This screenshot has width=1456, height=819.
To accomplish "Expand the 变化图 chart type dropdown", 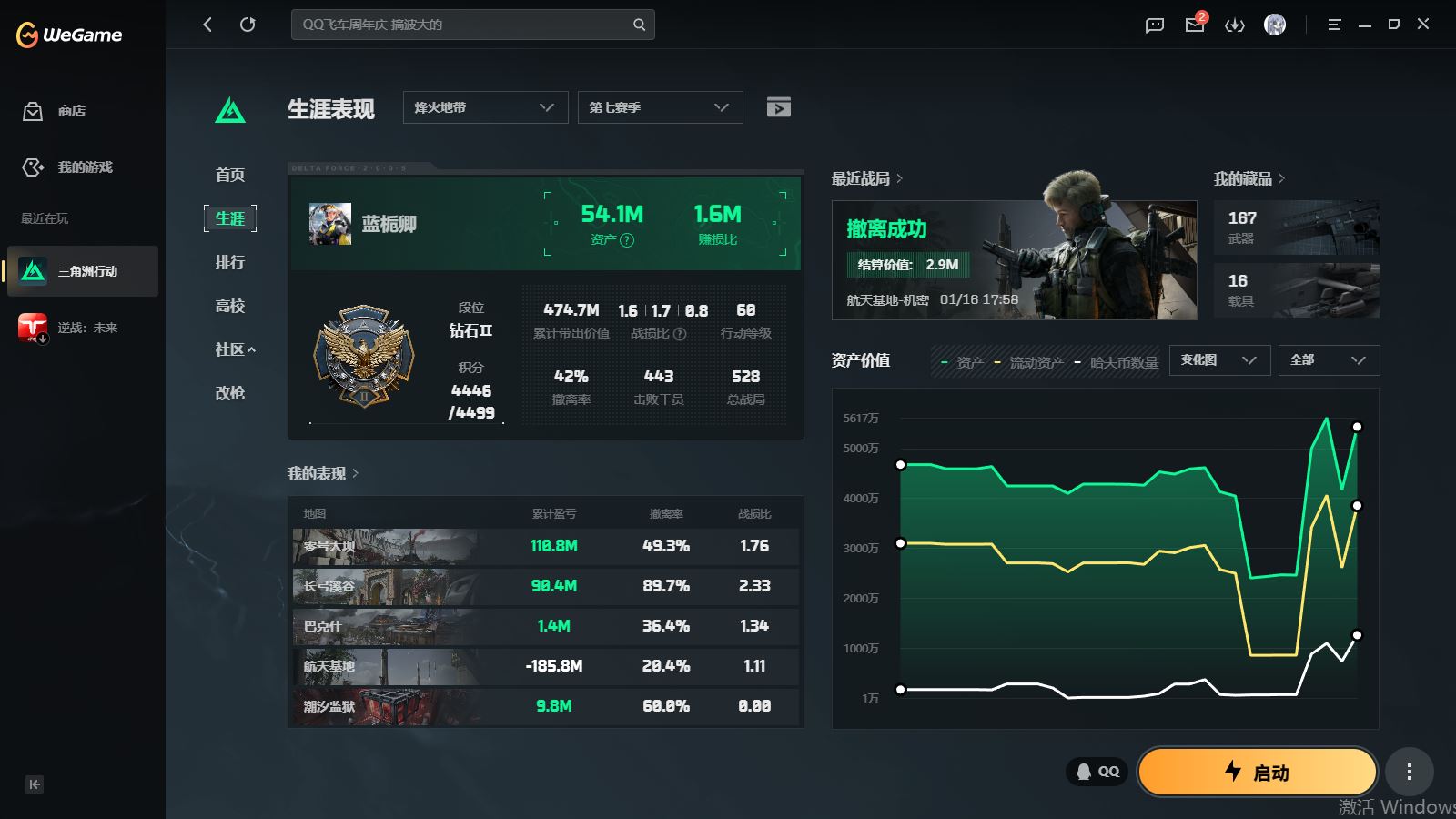I will coord(1218,360).
